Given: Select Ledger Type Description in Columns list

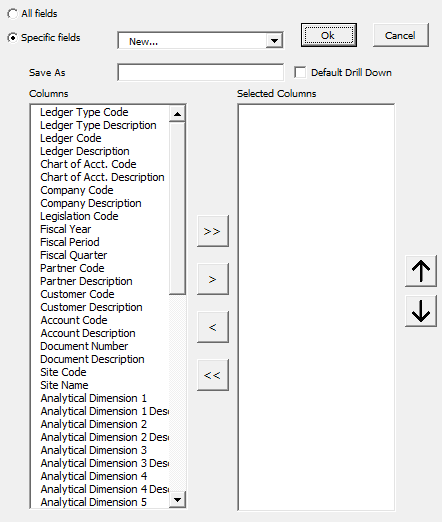Looking at the screenshot, I should point(99,125).
